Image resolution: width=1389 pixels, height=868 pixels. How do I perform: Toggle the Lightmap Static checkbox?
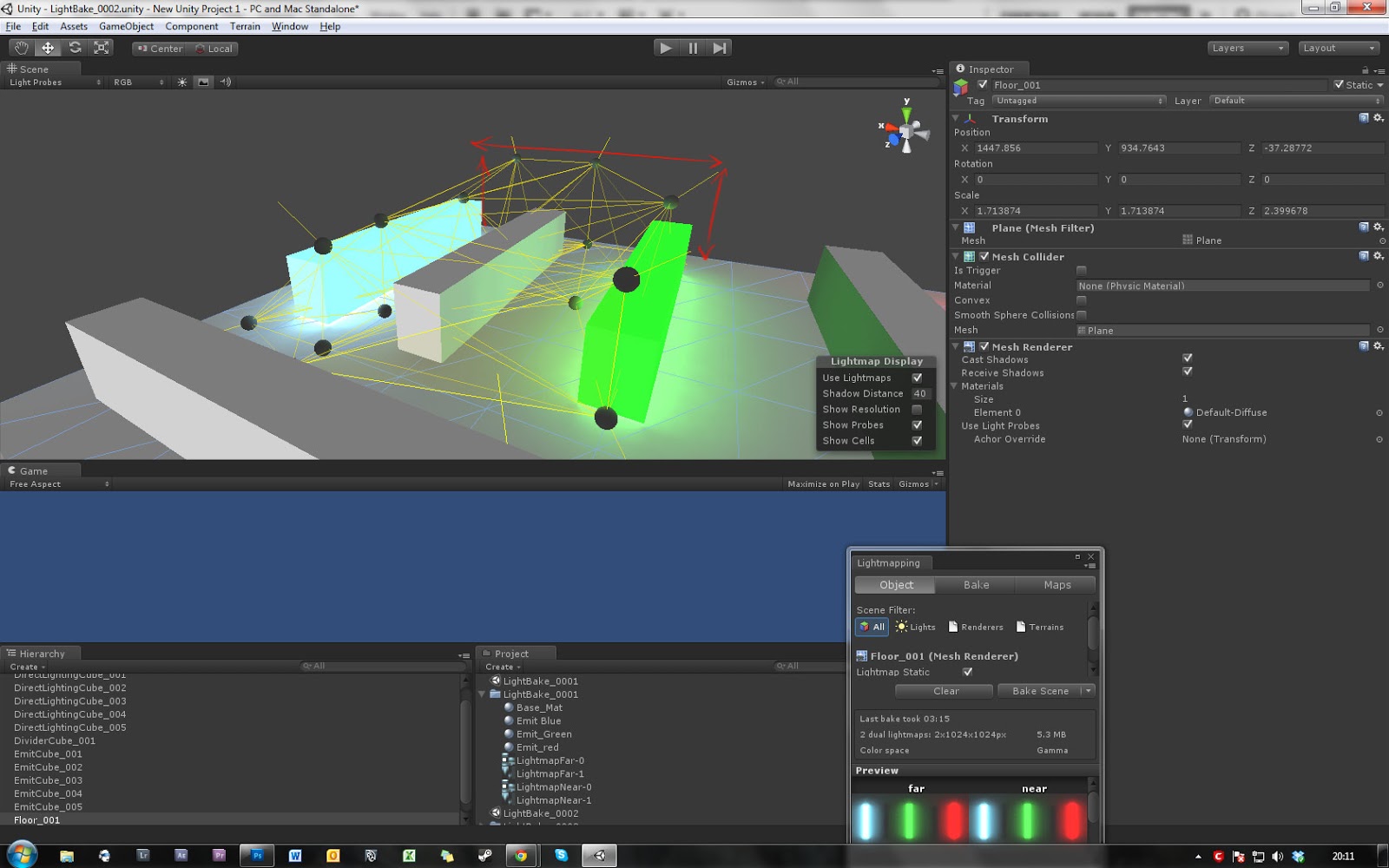tap(968, 672)
